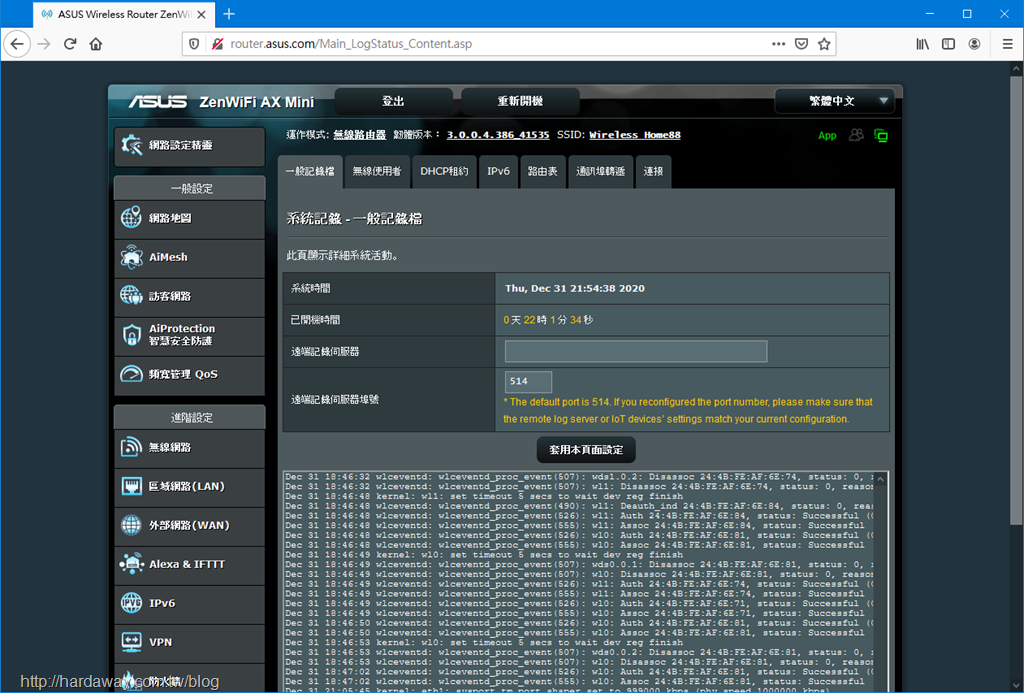Image resolution: width=1024 pixels, height=693 pixels.
Task: Open the QoS bandwidth gauge icon
Action: click(131, 374)
